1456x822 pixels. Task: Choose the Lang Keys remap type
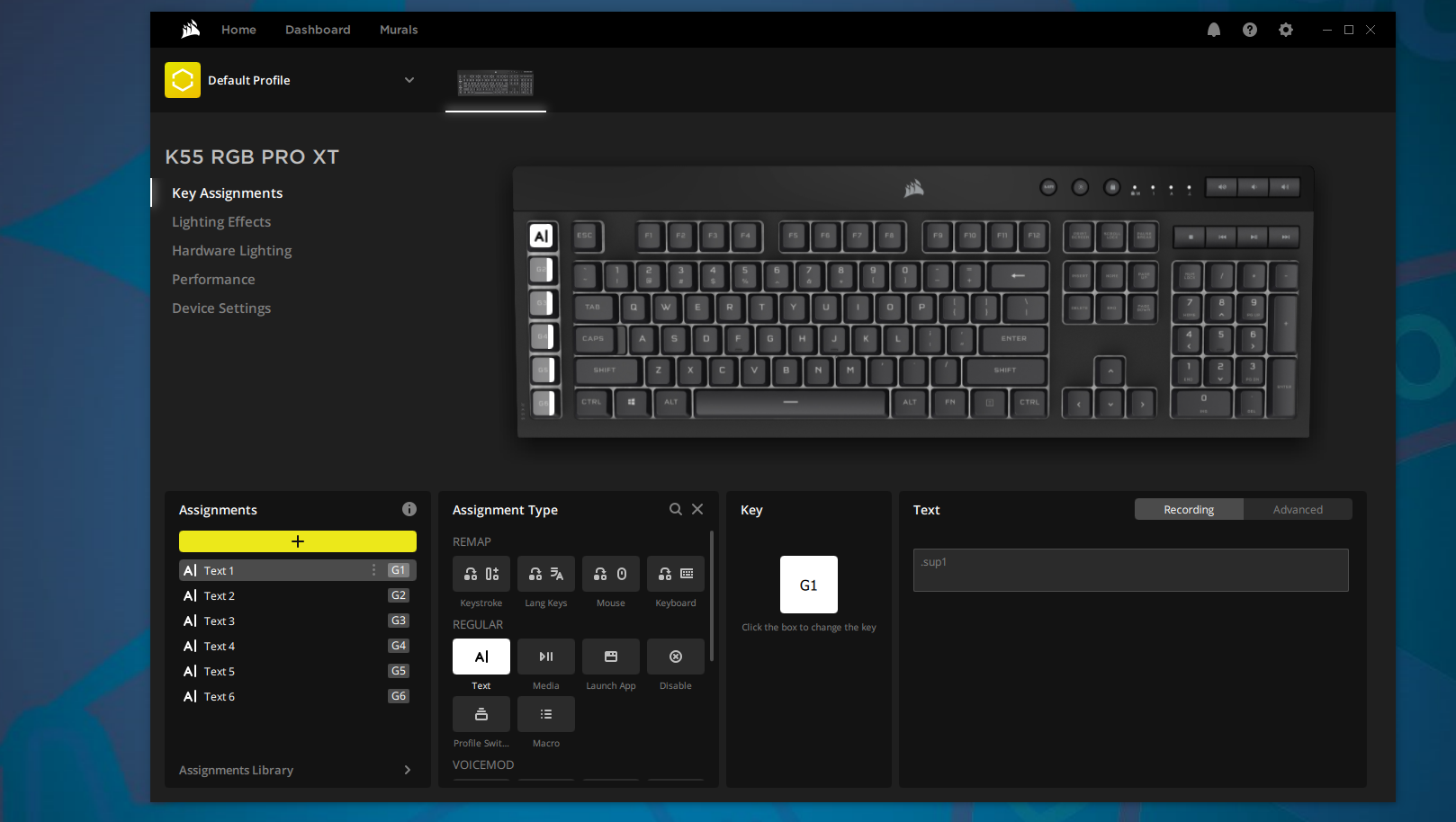click(x=546, y=574)
